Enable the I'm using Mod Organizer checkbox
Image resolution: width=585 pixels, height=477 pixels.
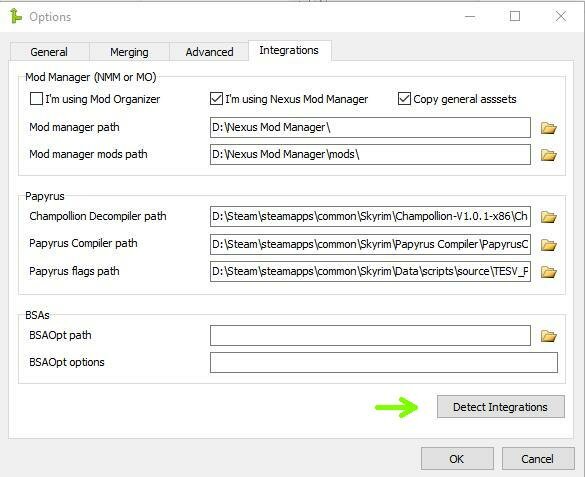pyautogui.click(x=36, y=99)
